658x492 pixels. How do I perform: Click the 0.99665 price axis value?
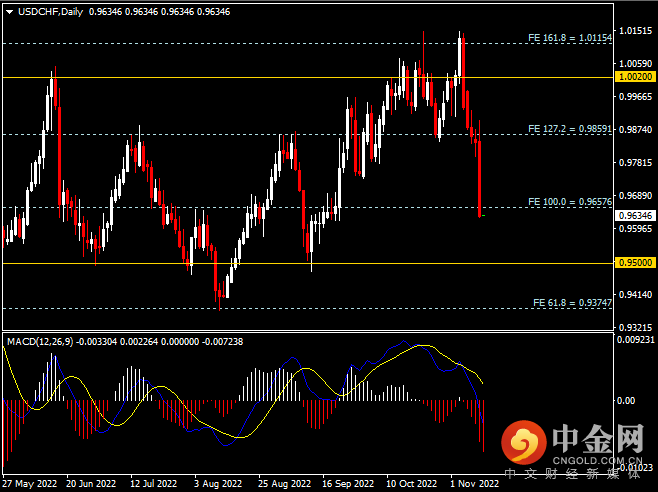tap(636, 97)
